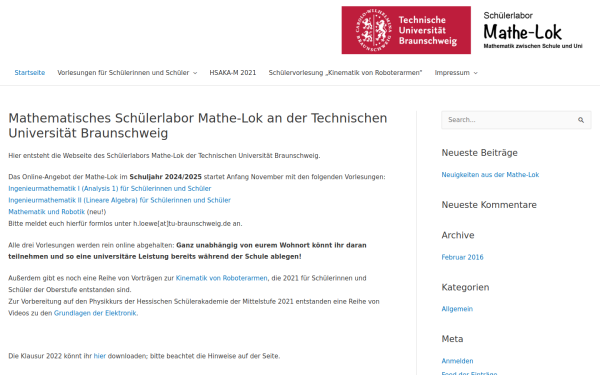Open the Startseite menu item
Viewport: 600px width, 375px height.
click(x=29, y=73)
